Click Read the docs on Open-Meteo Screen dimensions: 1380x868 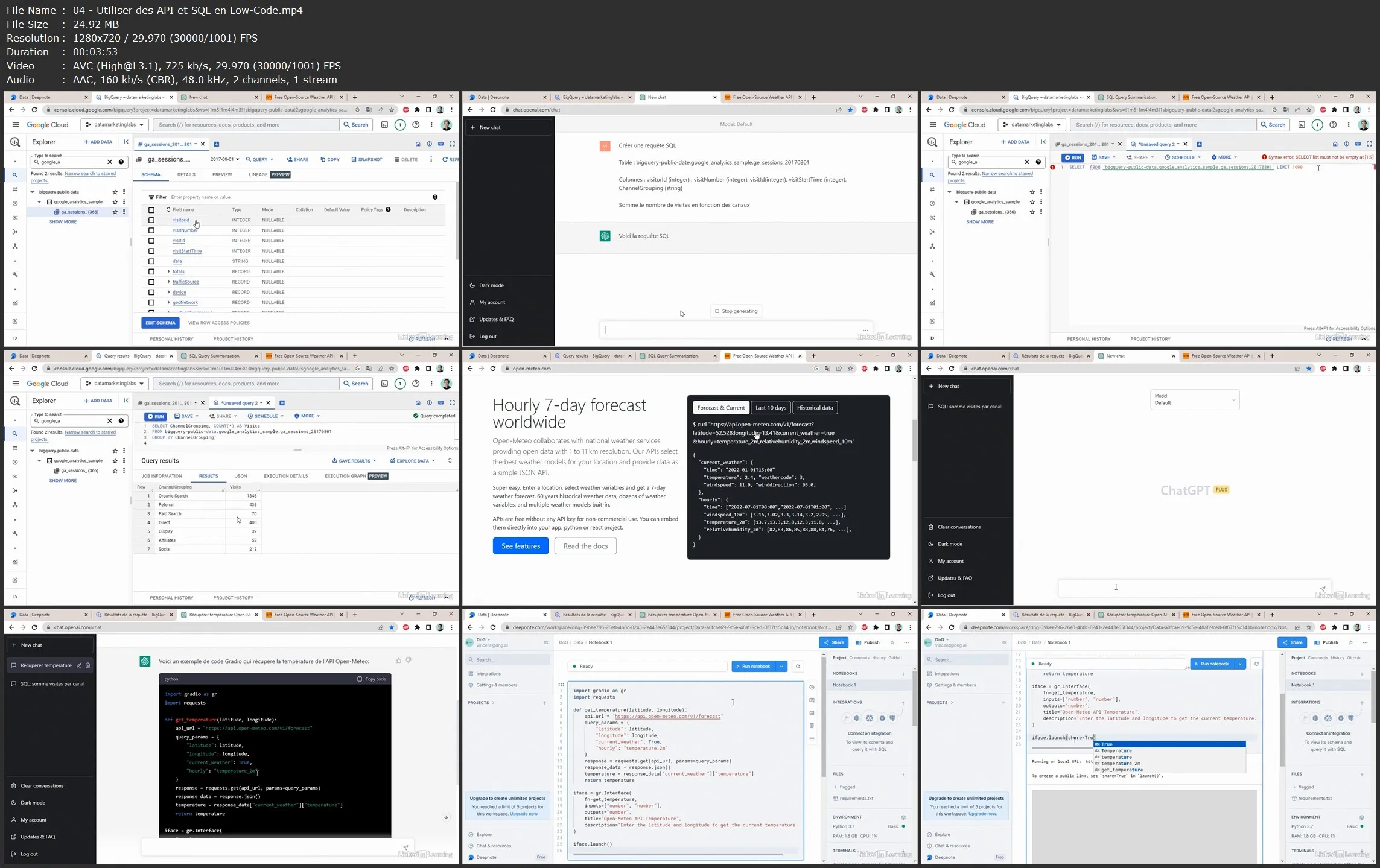pyautogui.click(x=585, y=546)
